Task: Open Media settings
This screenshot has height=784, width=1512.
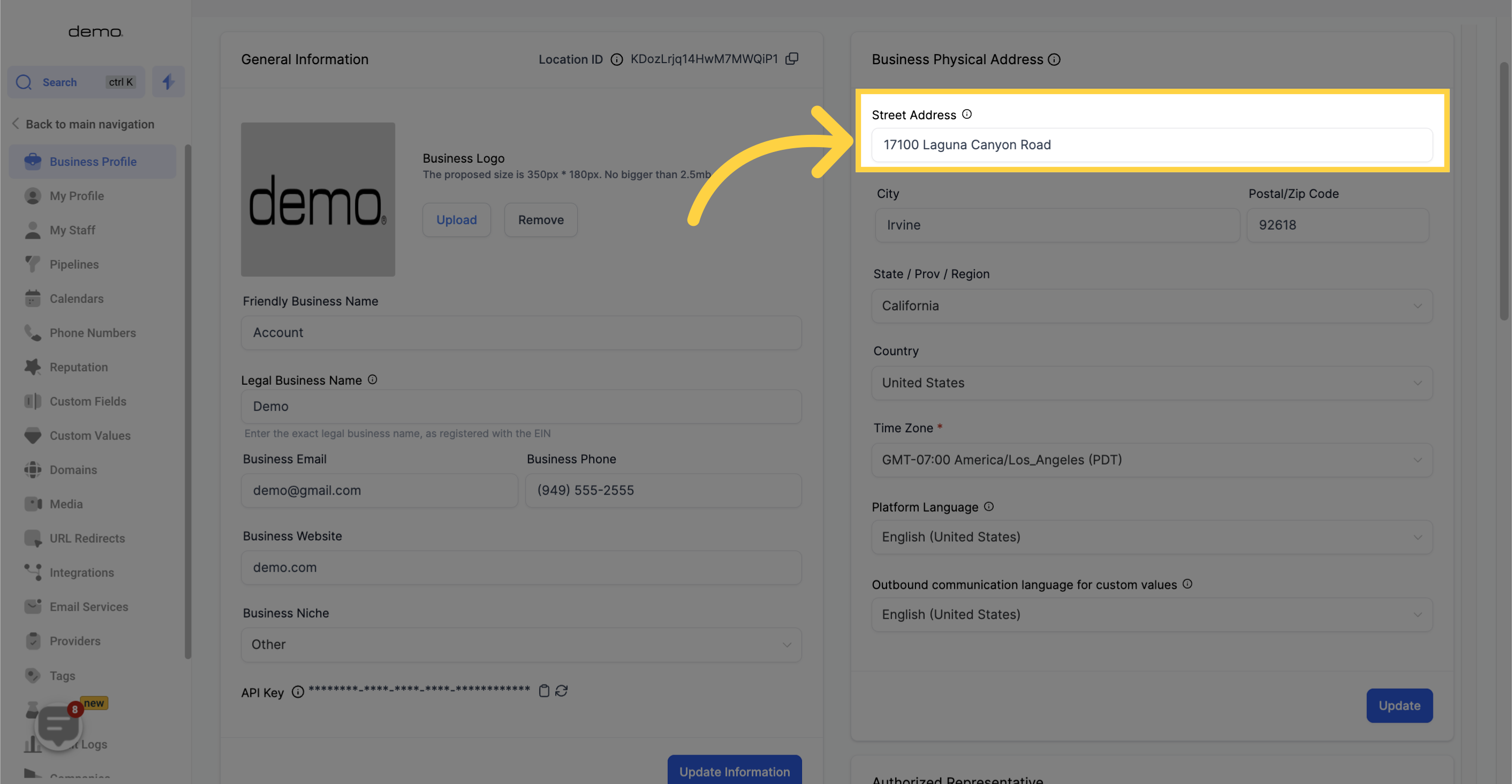Action: [x=92, y=504]
